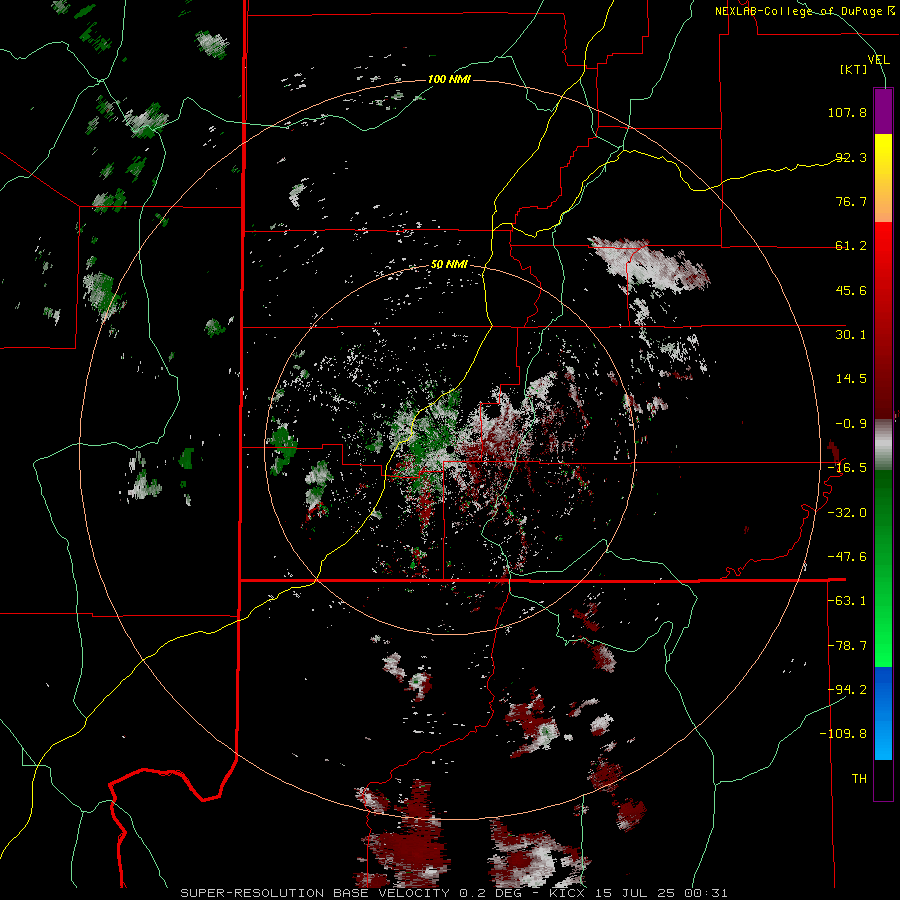Select the -78.7 scale value
This screenshot has height=900, width=900.
[847, 646]
